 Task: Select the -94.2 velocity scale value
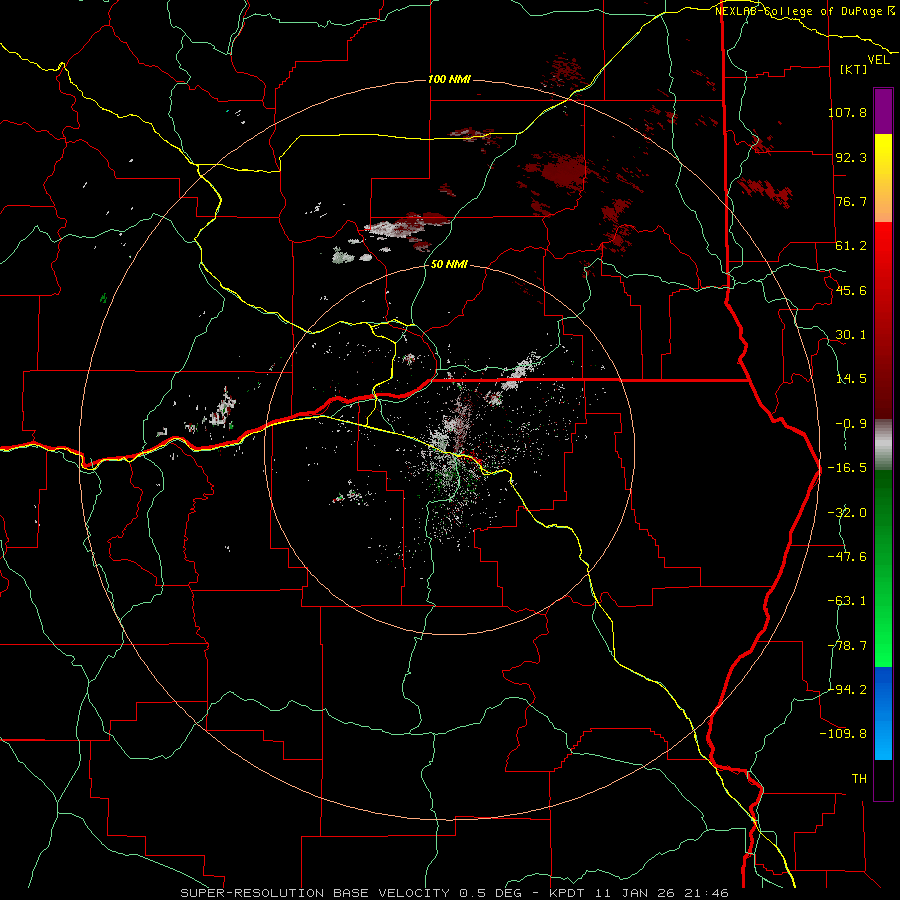click(x=847, y=689)
